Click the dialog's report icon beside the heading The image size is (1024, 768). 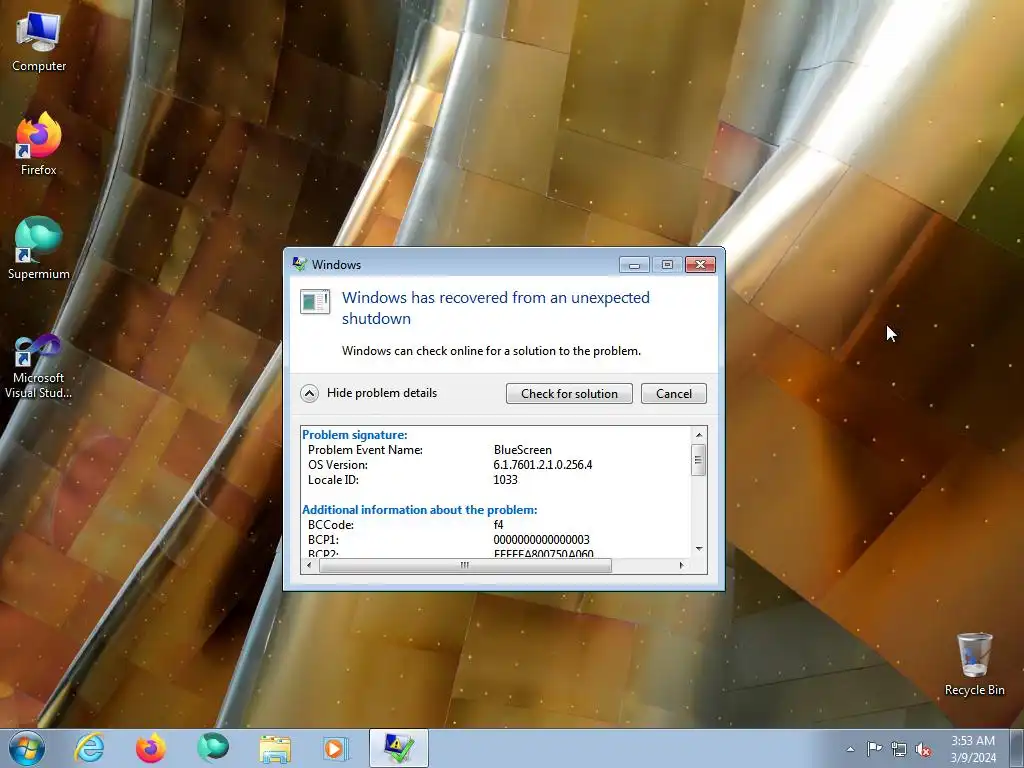315,301
